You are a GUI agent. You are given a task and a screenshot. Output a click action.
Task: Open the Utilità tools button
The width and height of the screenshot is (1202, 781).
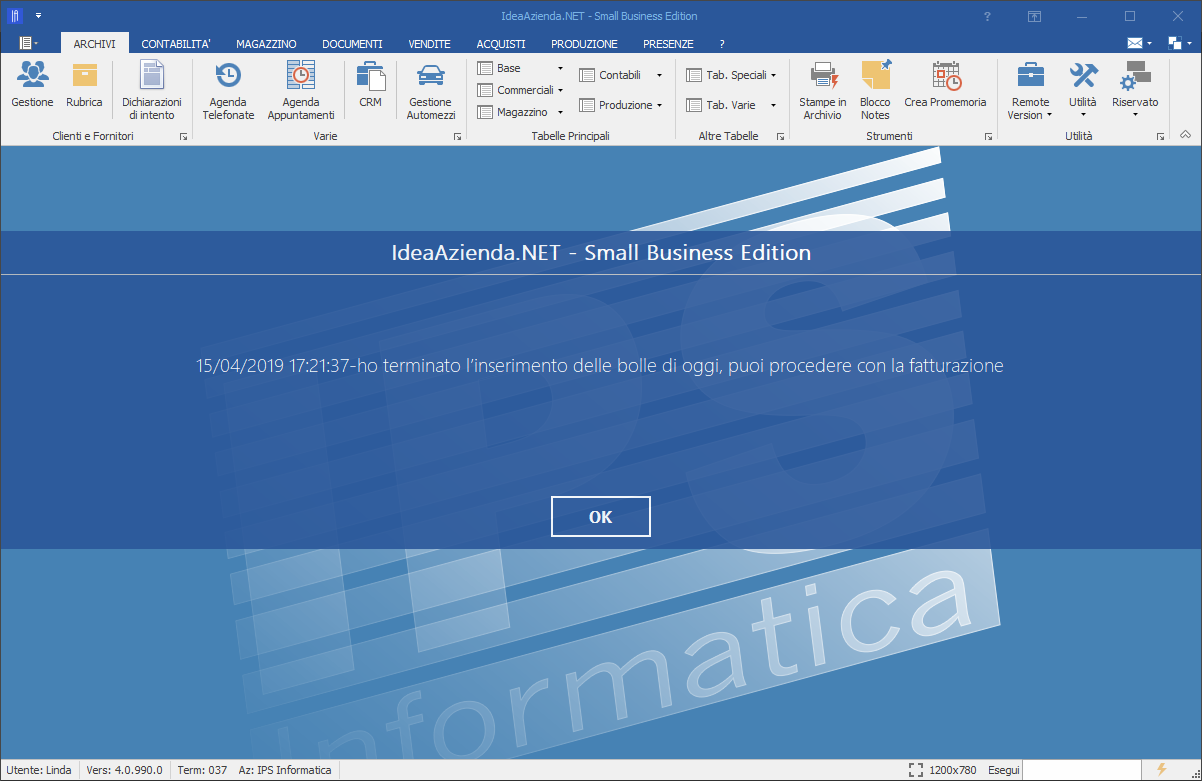pos(1083,91)
